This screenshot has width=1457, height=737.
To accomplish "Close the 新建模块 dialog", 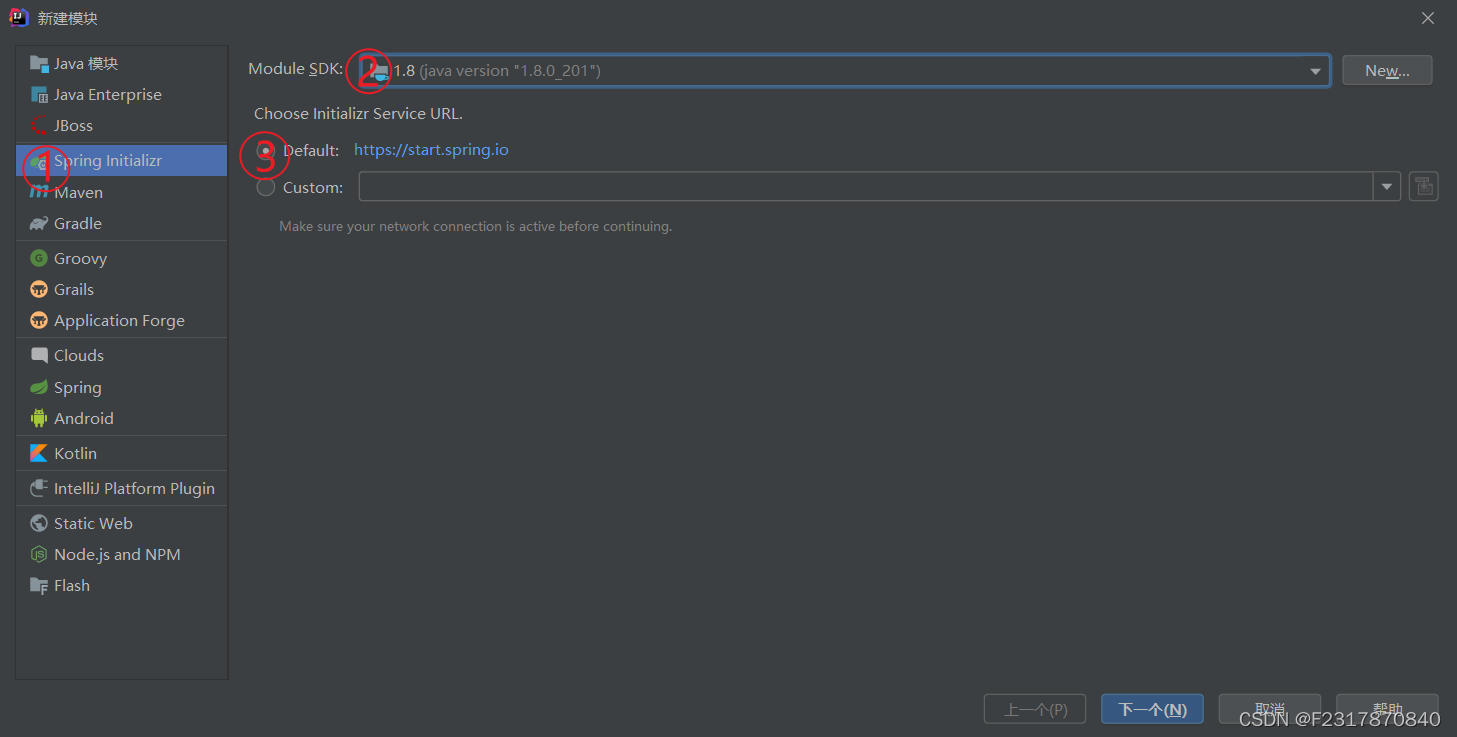I will pos(1428,18).
